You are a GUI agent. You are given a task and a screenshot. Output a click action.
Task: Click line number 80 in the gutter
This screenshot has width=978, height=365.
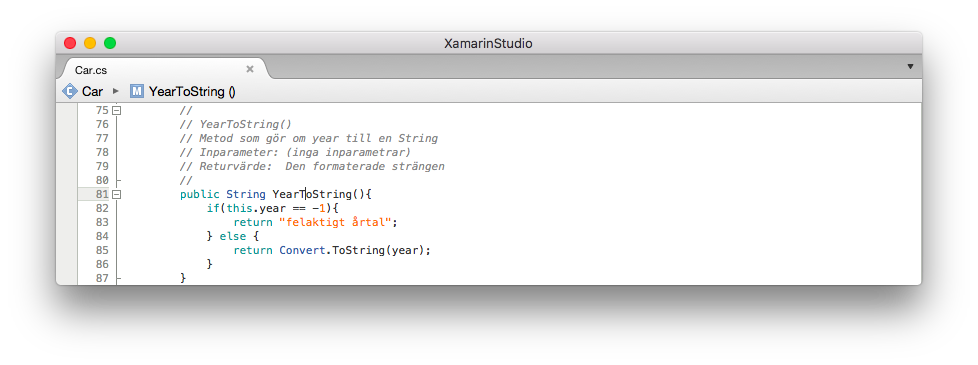tap(102, 180)
